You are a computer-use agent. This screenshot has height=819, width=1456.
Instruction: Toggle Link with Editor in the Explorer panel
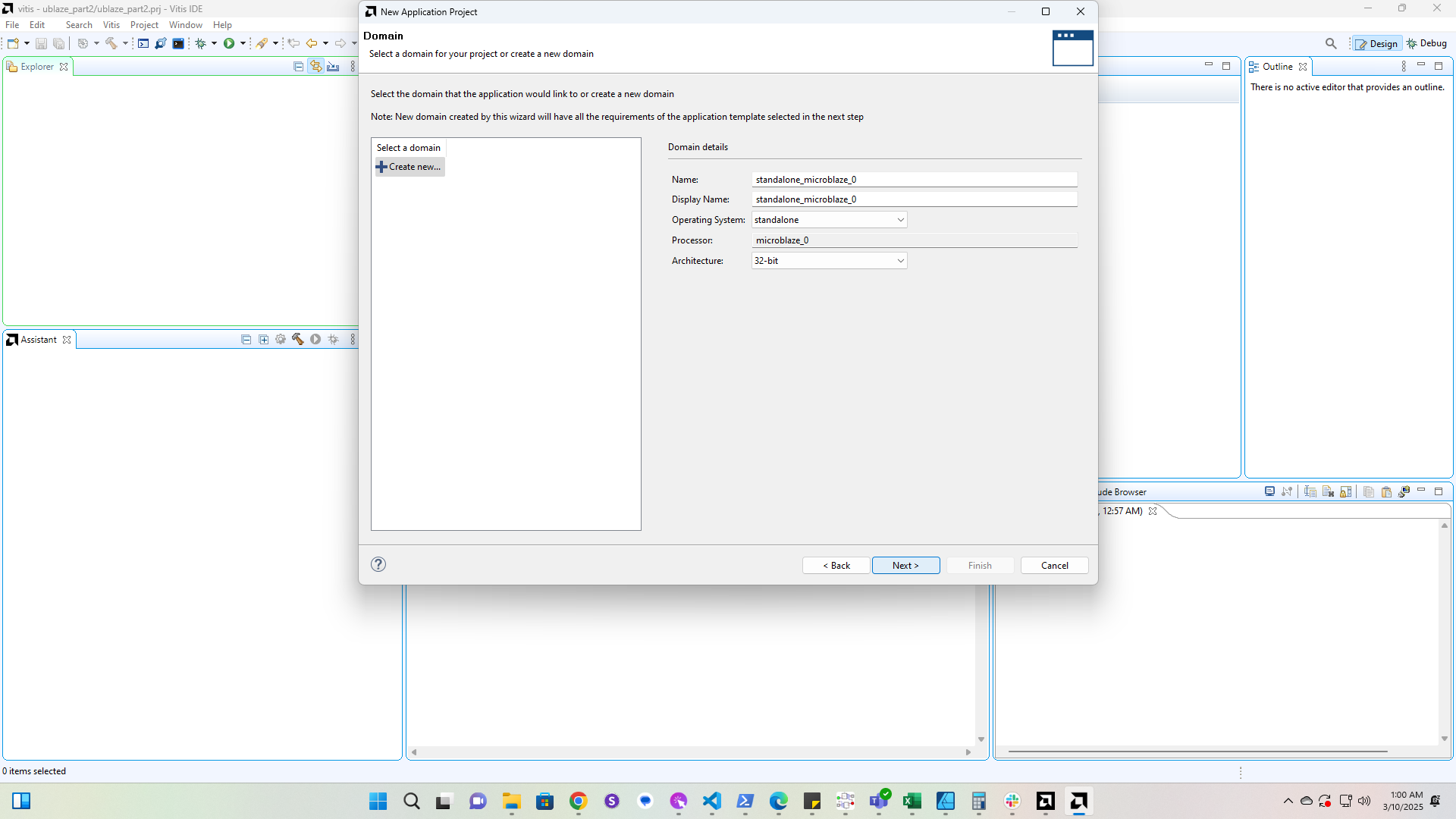[x=315, y=67]
